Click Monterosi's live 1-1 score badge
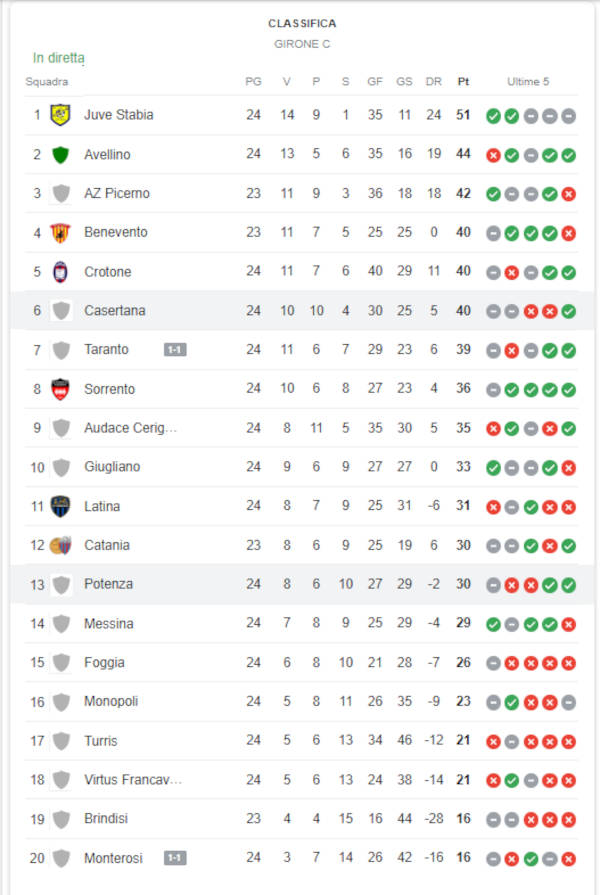 click(175, 858)
